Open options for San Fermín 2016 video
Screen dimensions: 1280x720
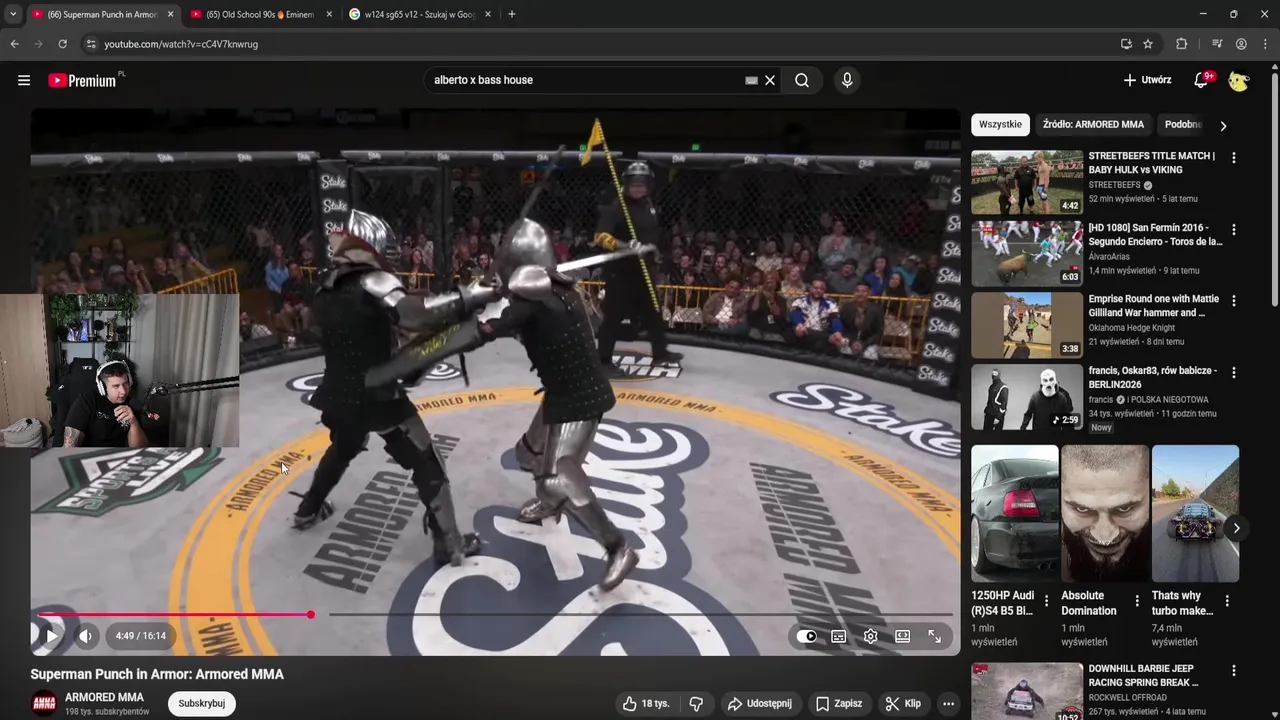click(1233, 229)
